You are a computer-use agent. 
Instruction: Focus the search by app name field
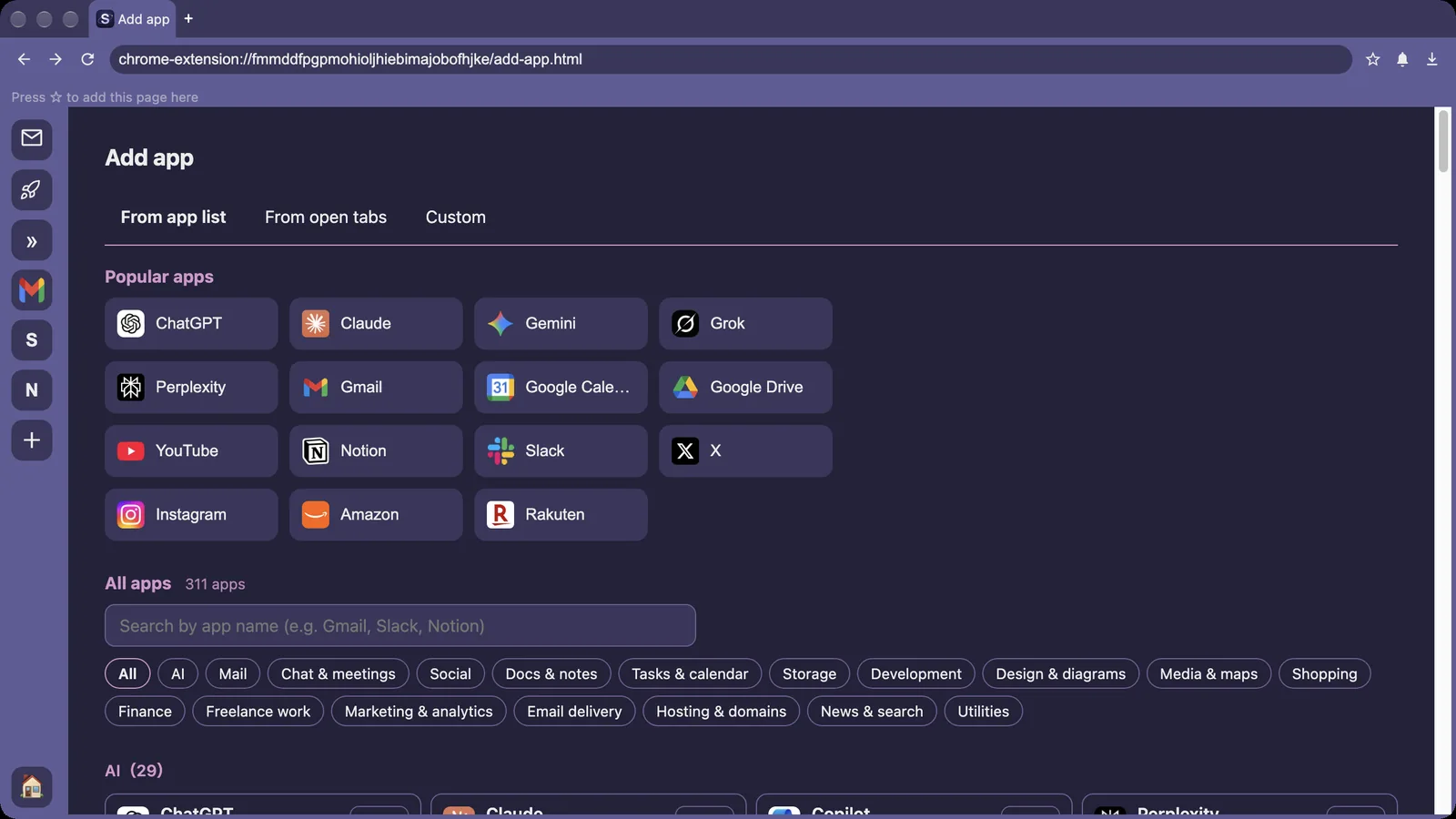tap(400, 626)
